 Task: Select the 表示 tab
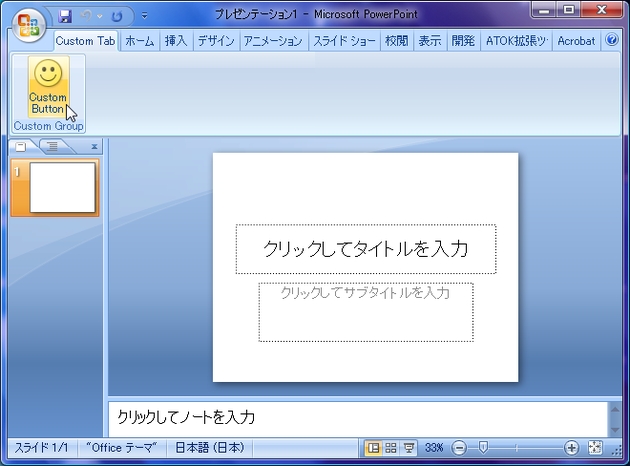430,41
